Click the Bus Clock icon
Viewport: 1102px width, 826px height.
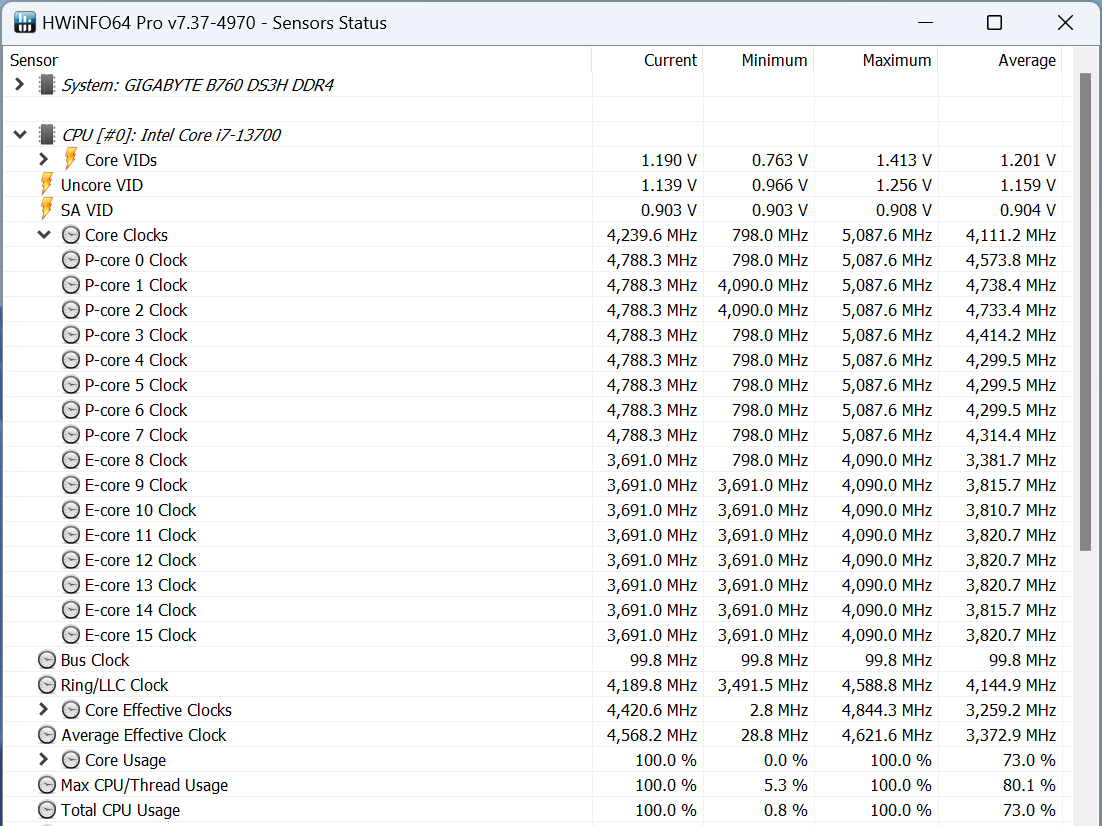pyautogui.click(x=46, y=660)
